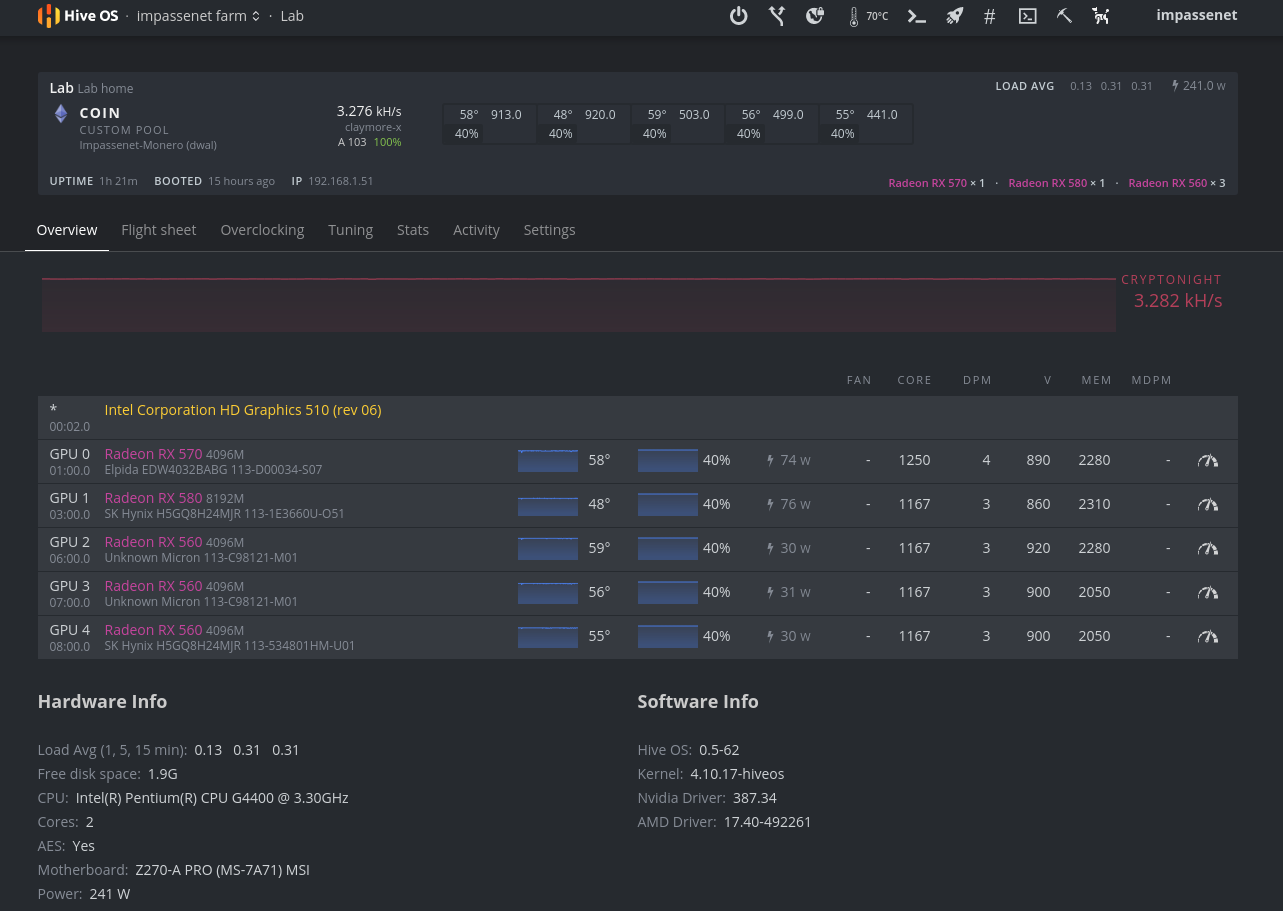Viewport: 1283px width, 911px height.
Task: Click the hash # icon in toolbar
Action: coord(990,16)
